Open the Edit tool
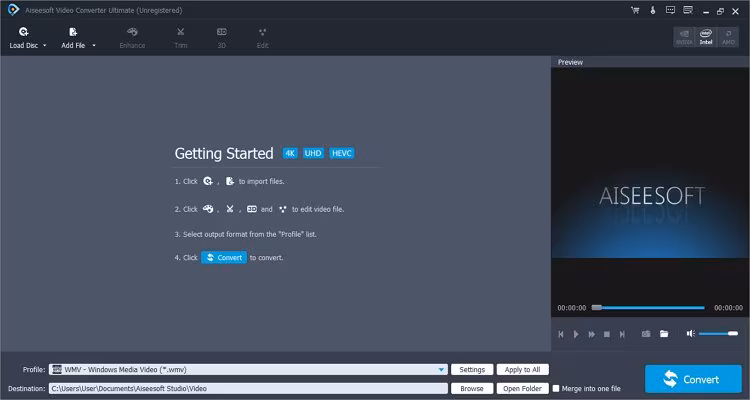 pyautogui.click(x=262, y=38)
